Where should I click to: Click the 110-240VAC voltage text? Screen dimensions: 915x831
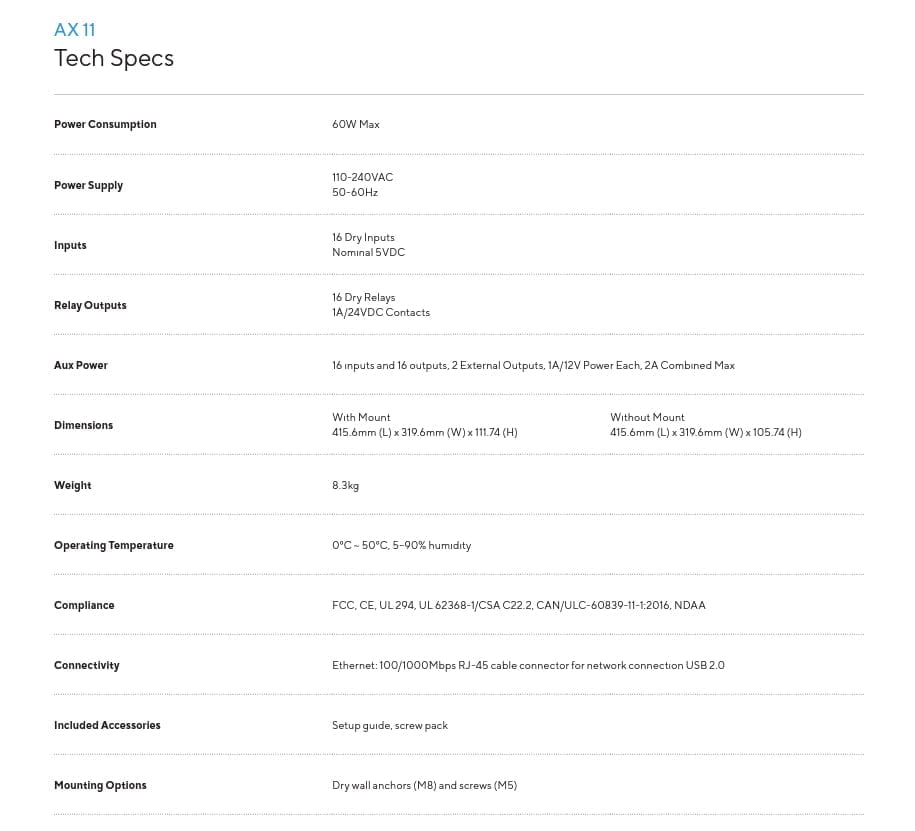click(362, 177)
